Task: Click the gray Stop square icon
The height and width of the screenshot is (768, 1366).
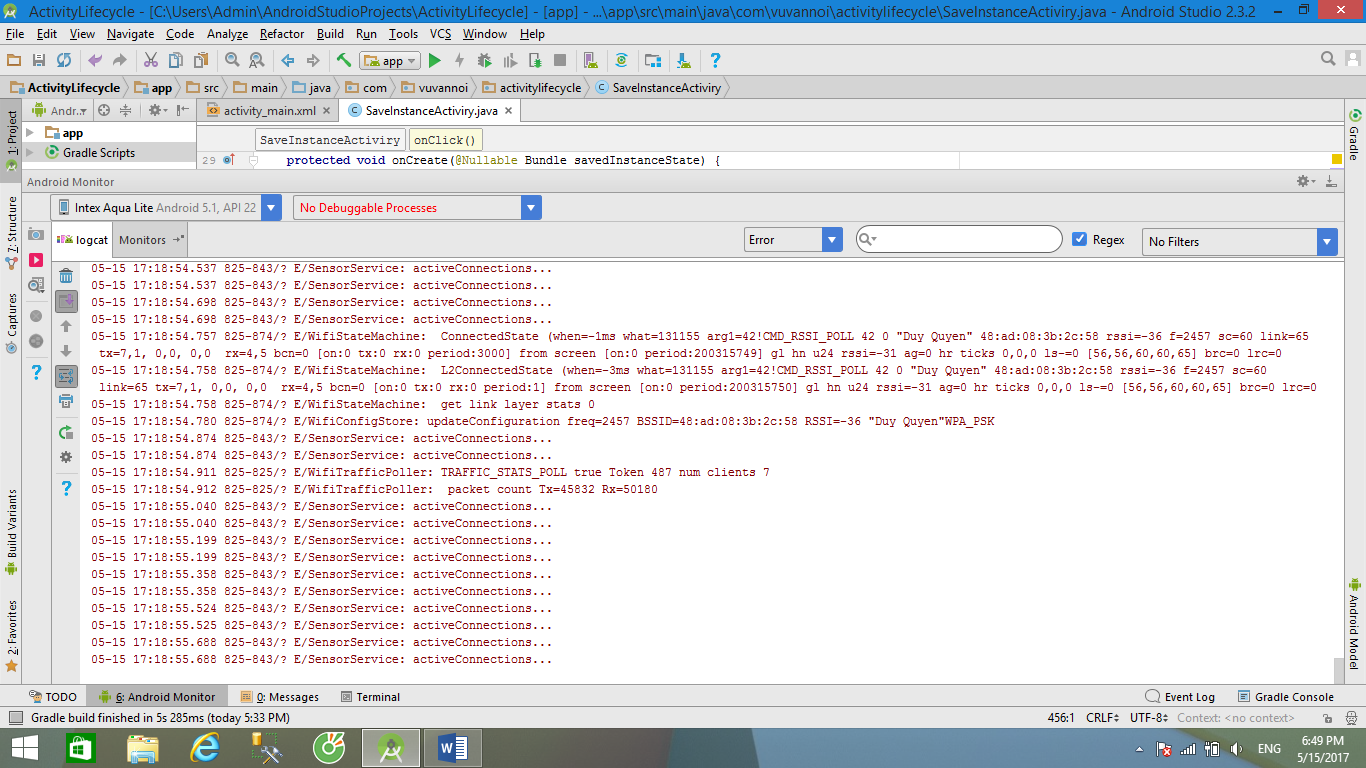Action: click(x=560, y=61)
